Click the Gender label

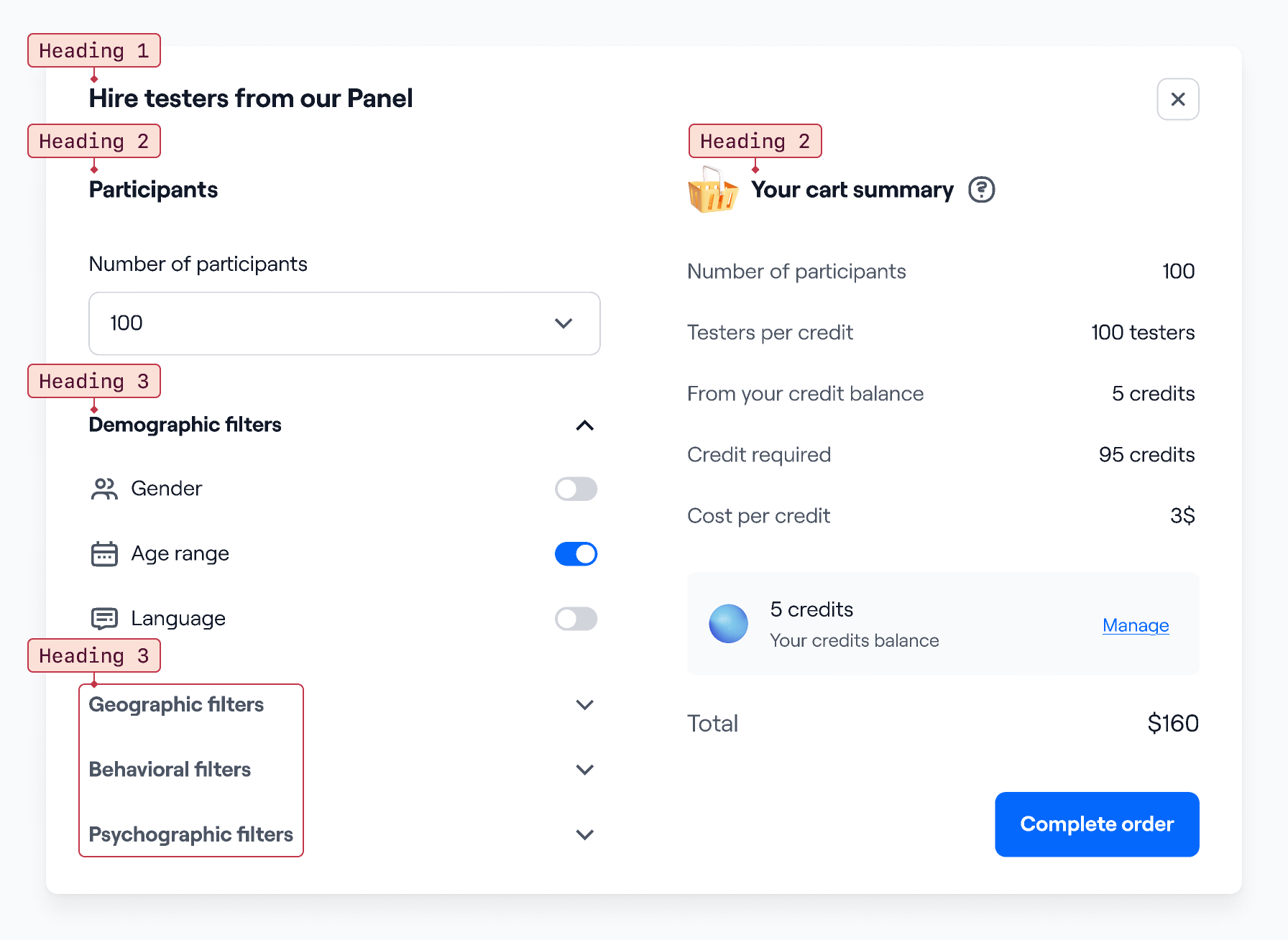coord(167,489)
